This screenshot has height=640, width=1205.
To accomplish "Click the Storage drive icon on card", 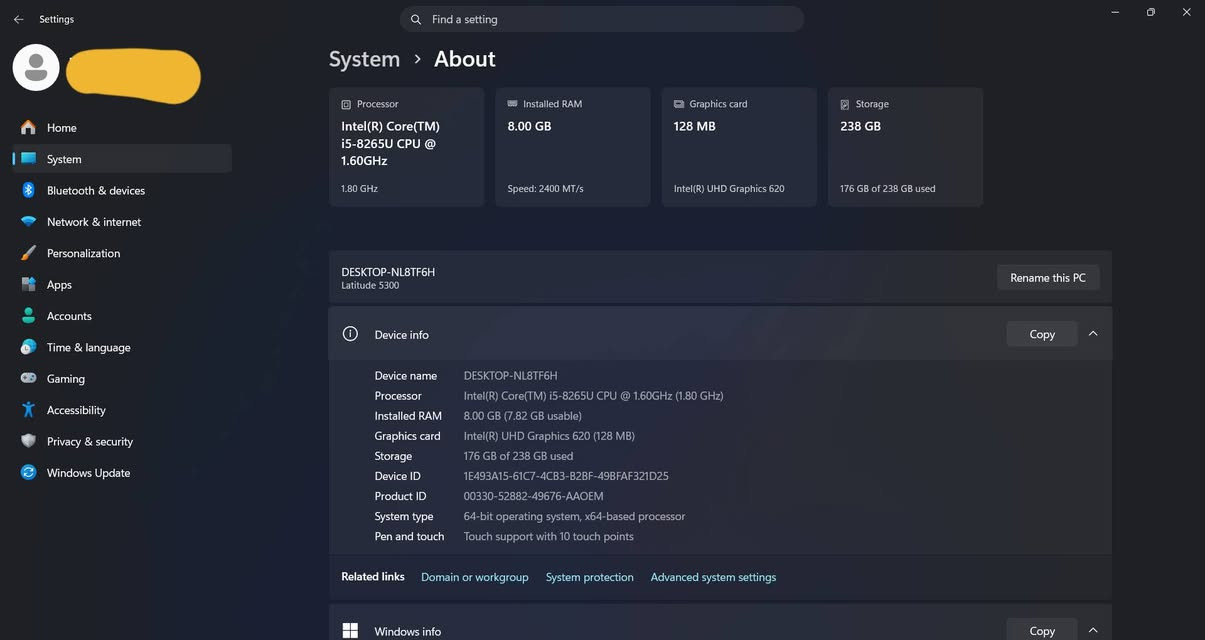I will pos(845,104).
